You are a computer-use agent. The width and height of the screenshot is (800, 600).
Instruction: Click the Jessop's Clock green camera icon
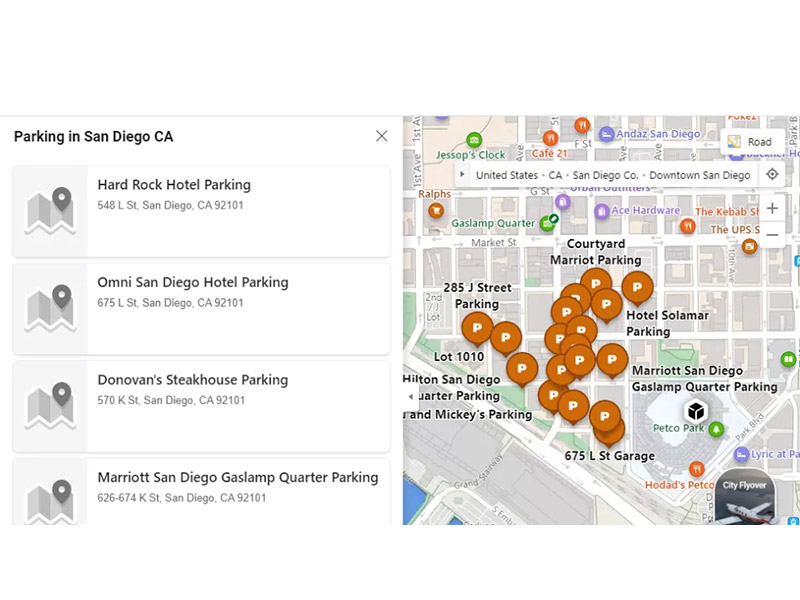(x=474, y=140)
